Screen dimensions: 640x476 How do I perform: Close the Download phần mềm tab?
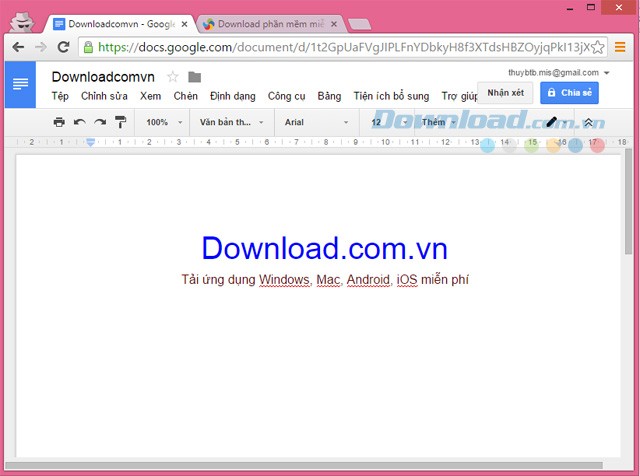pos(334,24)
